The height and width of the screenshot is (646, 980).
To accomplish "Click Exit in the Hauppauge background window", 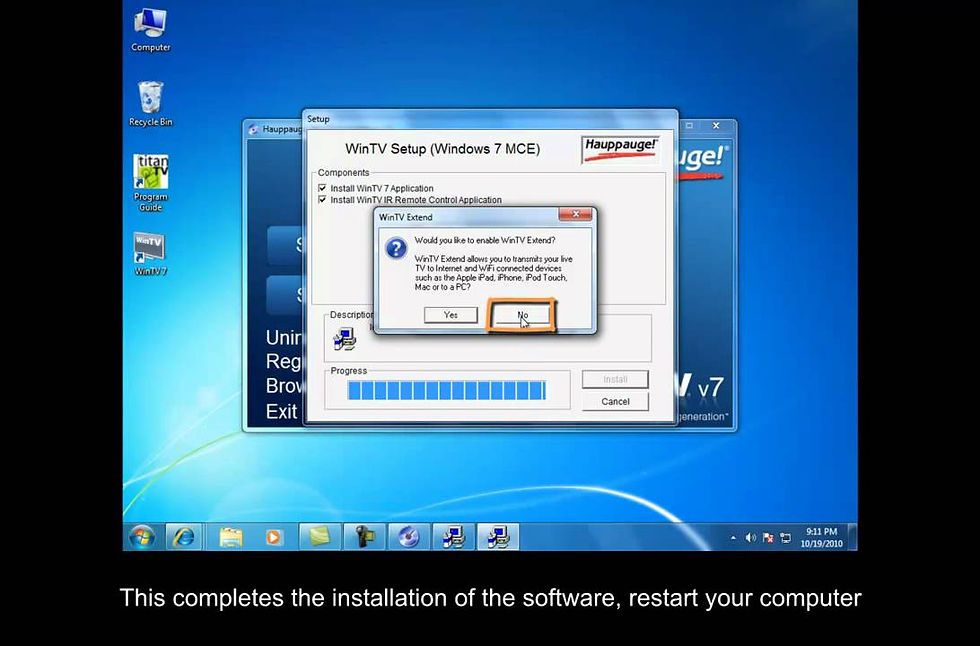I will 281,412.
